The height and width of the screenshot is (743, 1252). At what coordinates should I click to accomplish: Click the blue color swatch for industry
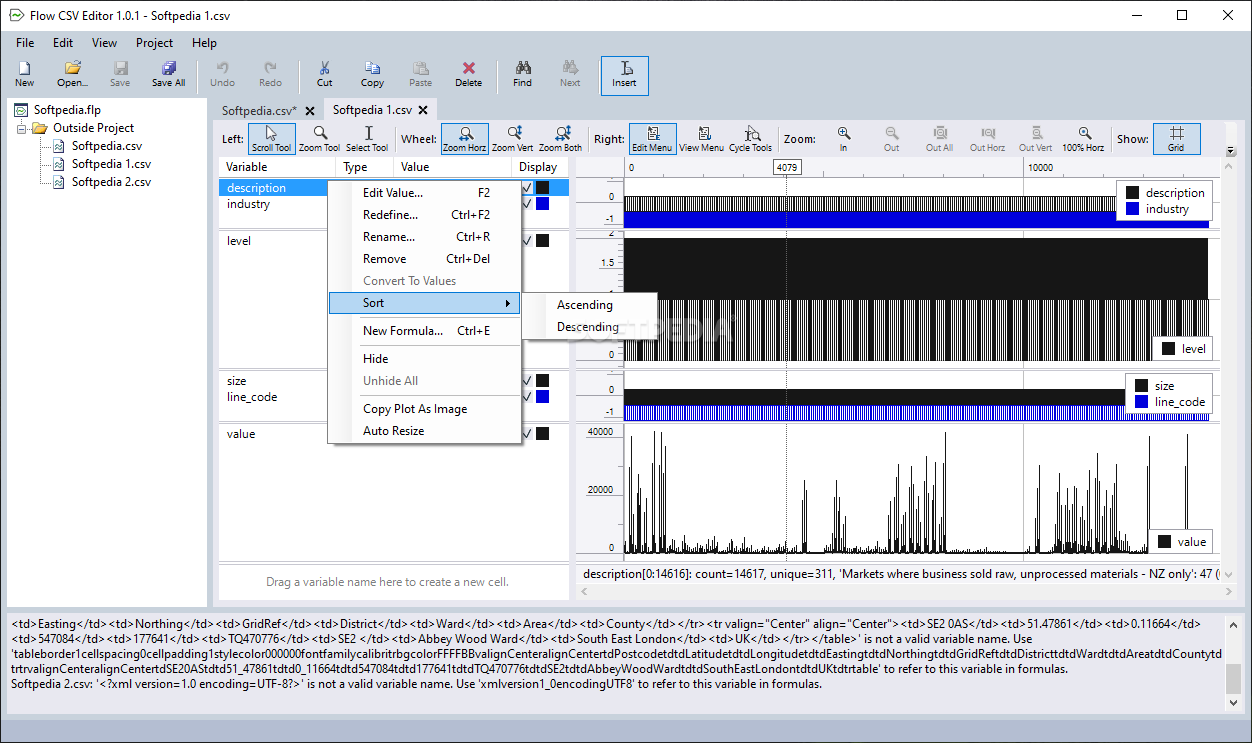[542, 203]
